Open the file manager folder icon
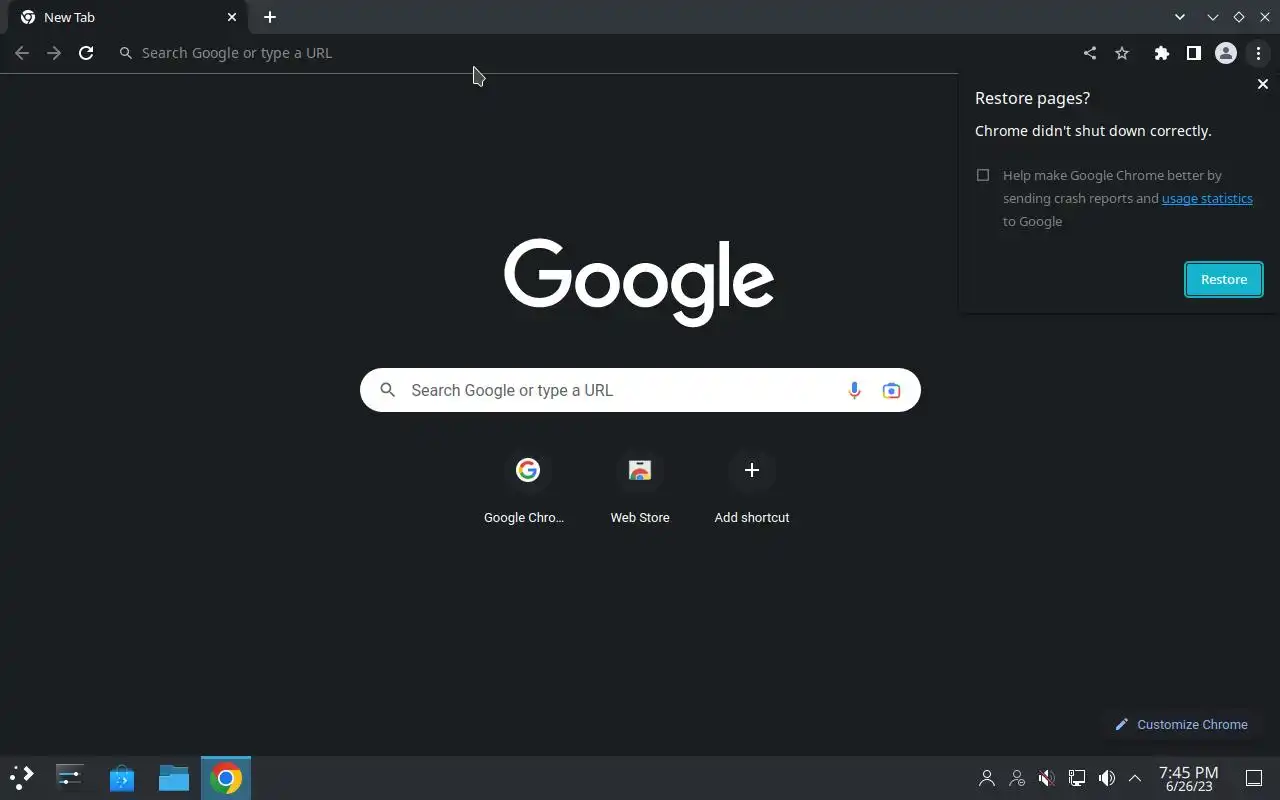 [x=174, y=777]
